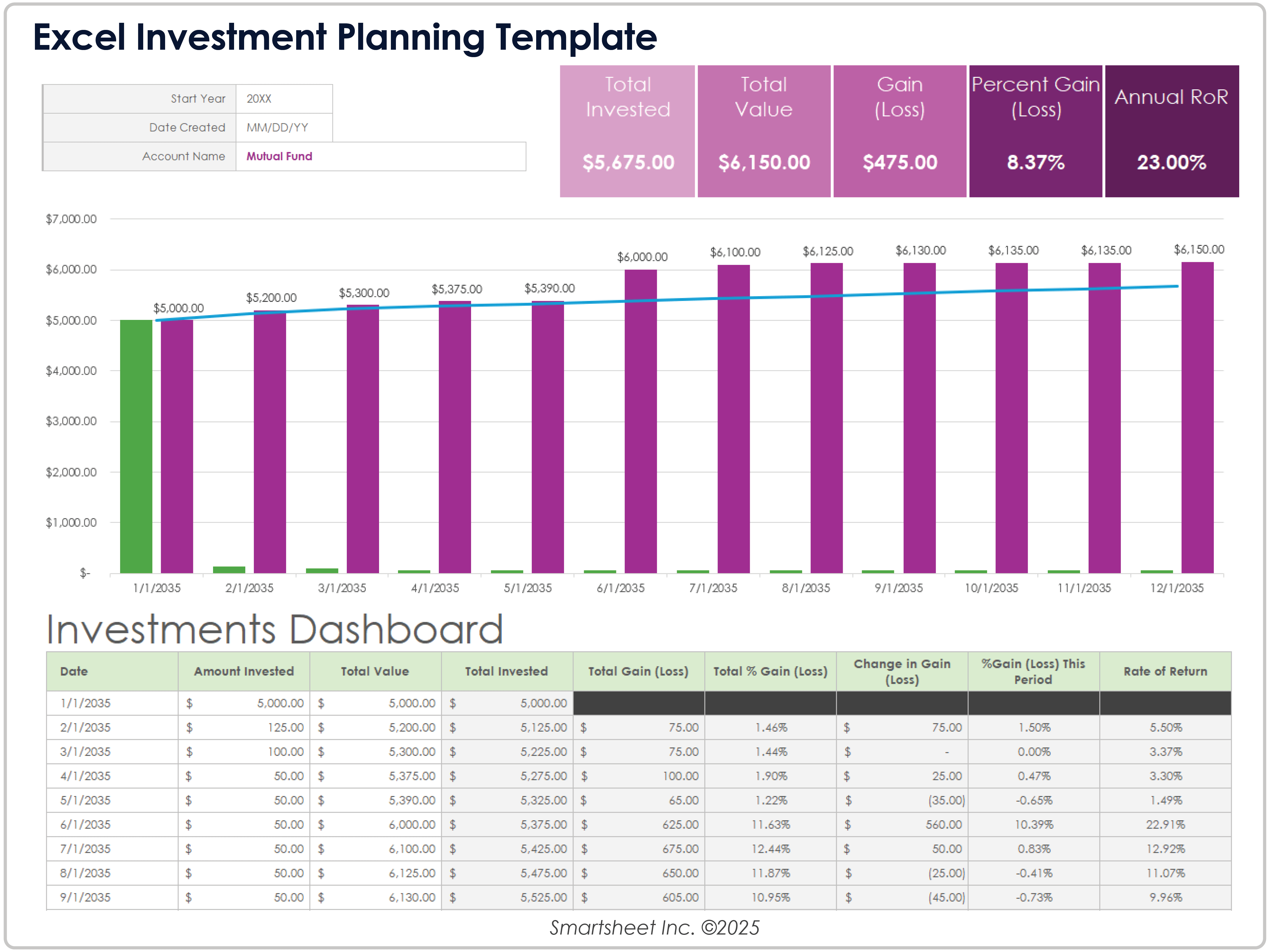The image size is (1270, 952).
Task: Click the Investments Dashboard heading
Action: pyautogui.click(x=274, y=629)
